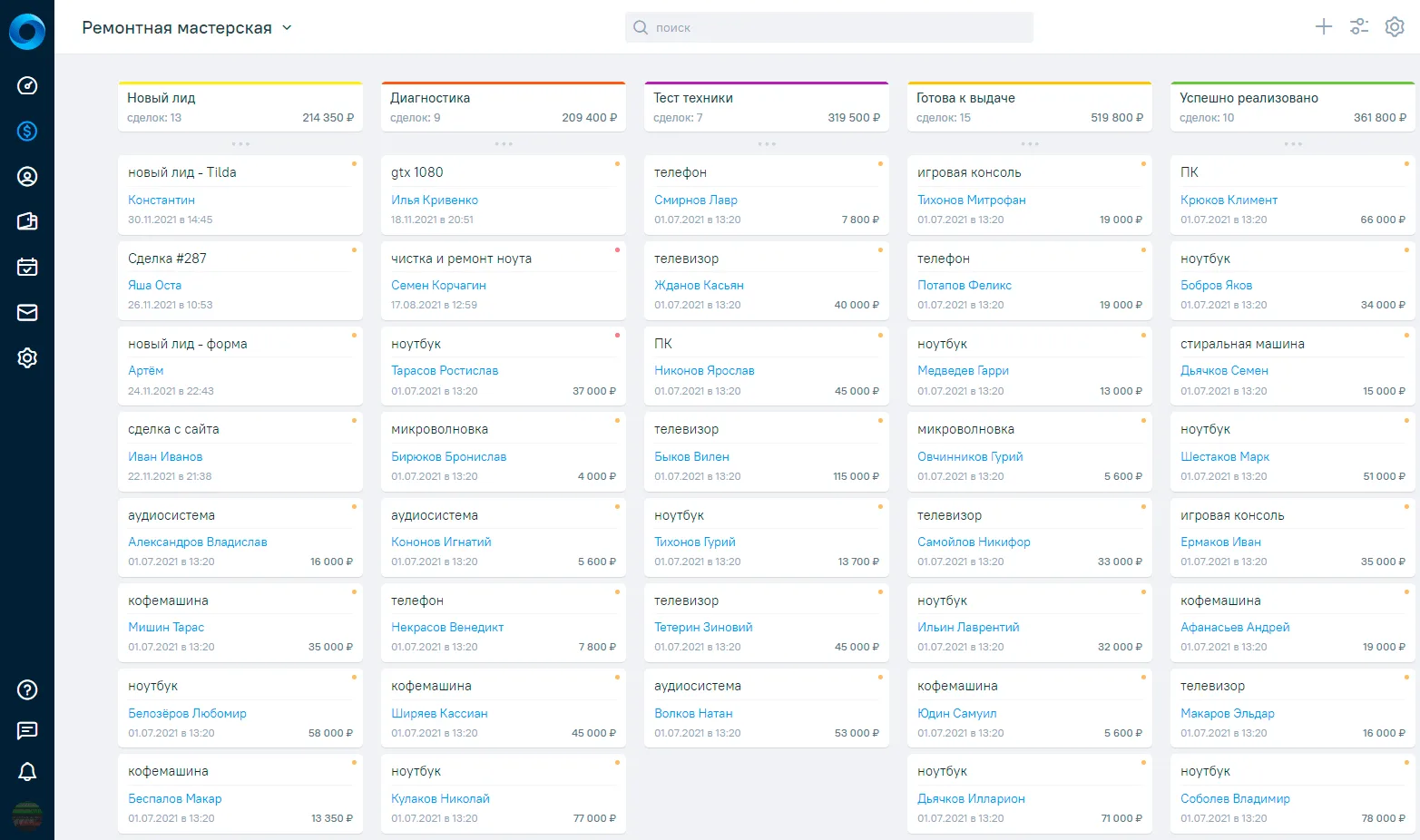Click the Готова к выдаче column header
The height and width of the screenshot is (840, 1420).
pos(1030,107)
